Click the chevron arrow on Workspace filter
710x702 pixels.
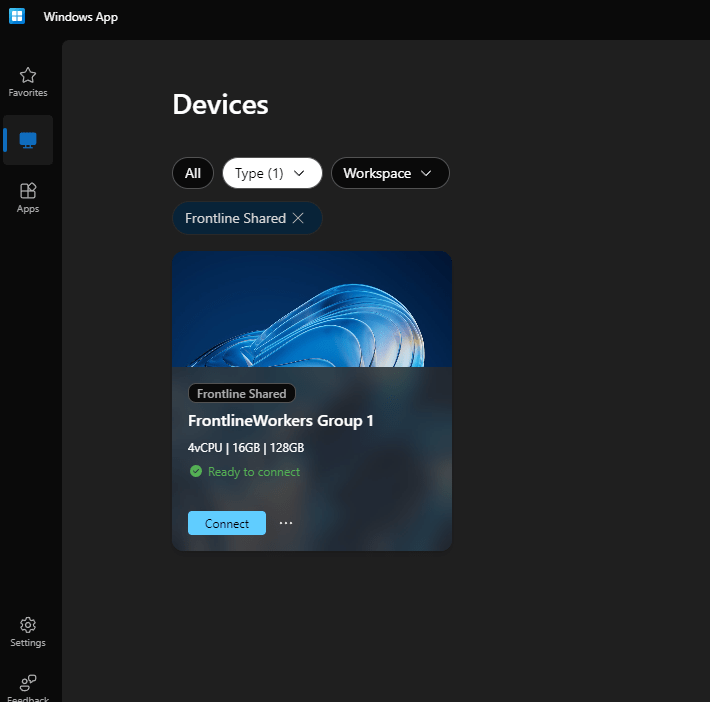[x=427, y=173]
